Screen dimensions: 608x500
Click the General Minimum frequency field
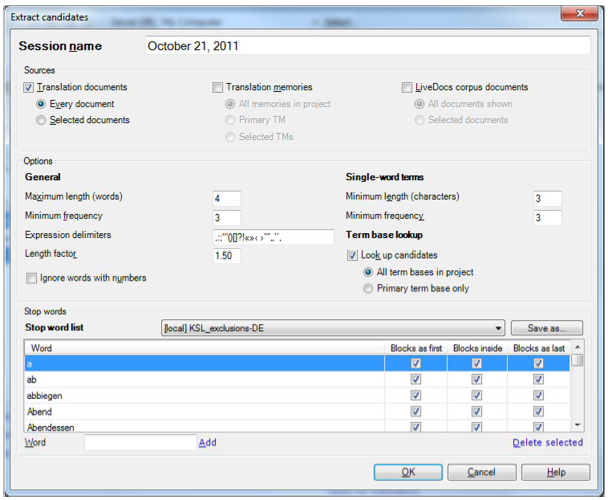(227, 218)
